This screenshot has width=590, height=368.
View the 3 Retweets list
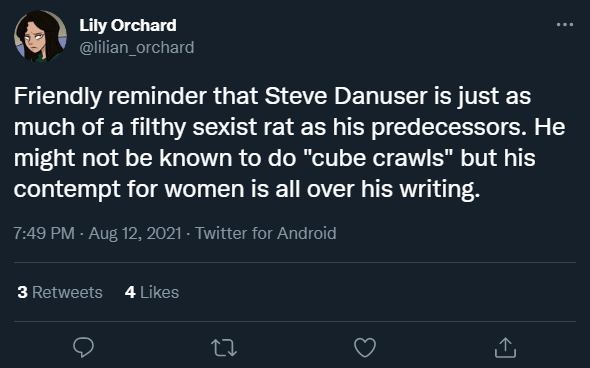[60, 292]
